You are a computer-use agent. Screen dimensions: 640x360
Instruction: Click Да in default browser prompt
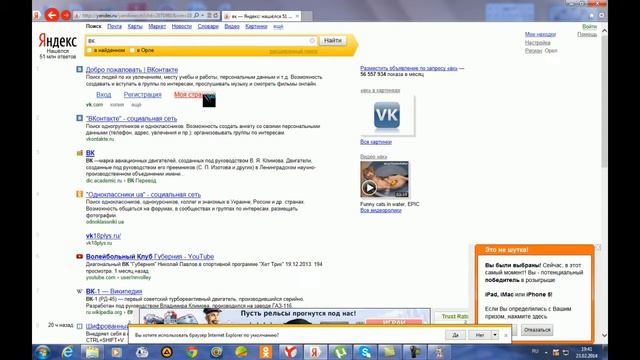click(x=455, y=335)
